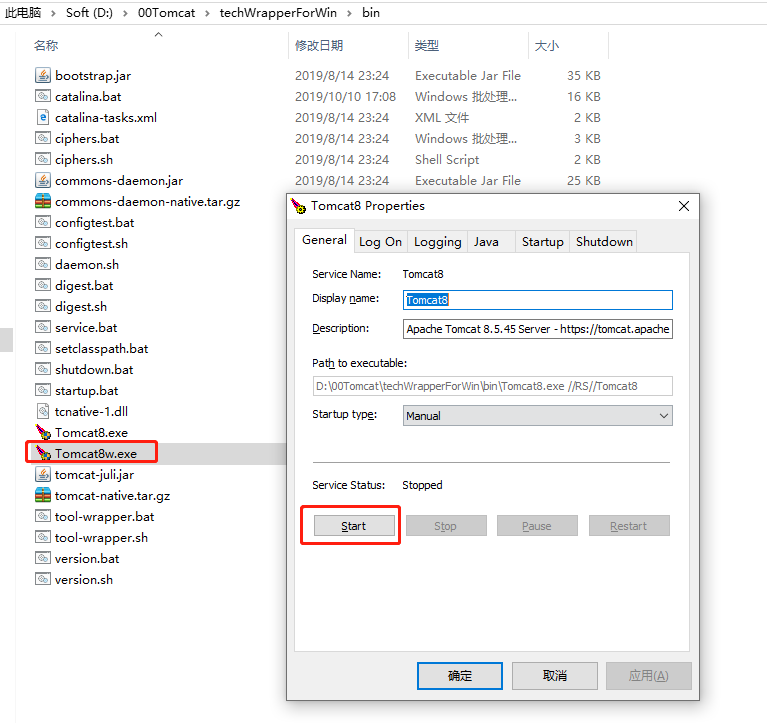Click the bootstrap.jar modified date 2019/8/14 23:24
The image size is (767, 723).
click(342, 75)
